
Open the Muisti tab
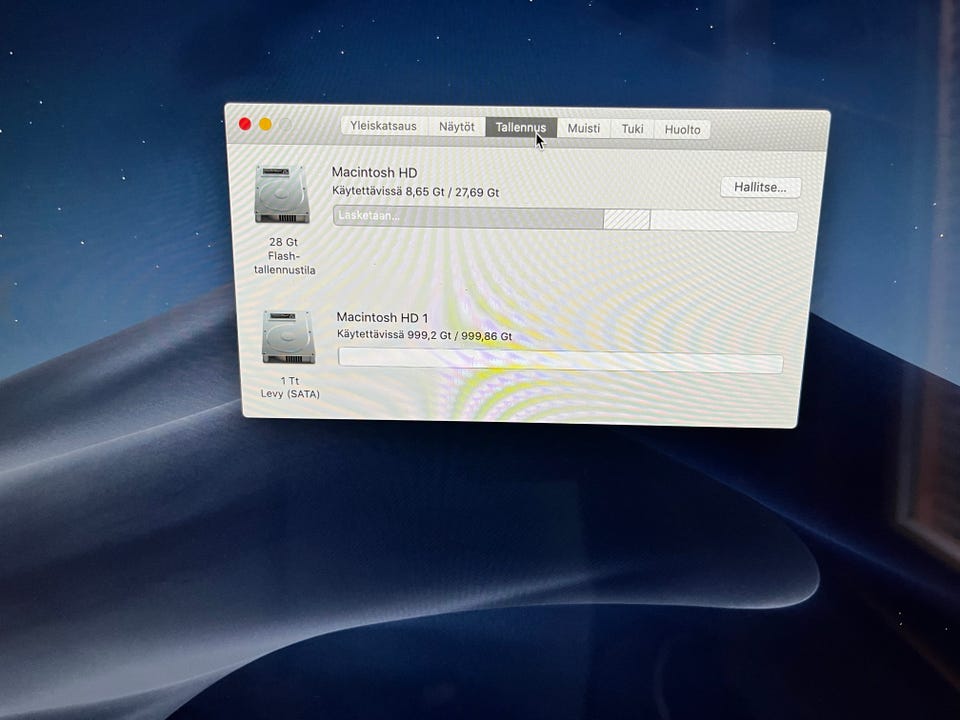click(584, 128)
